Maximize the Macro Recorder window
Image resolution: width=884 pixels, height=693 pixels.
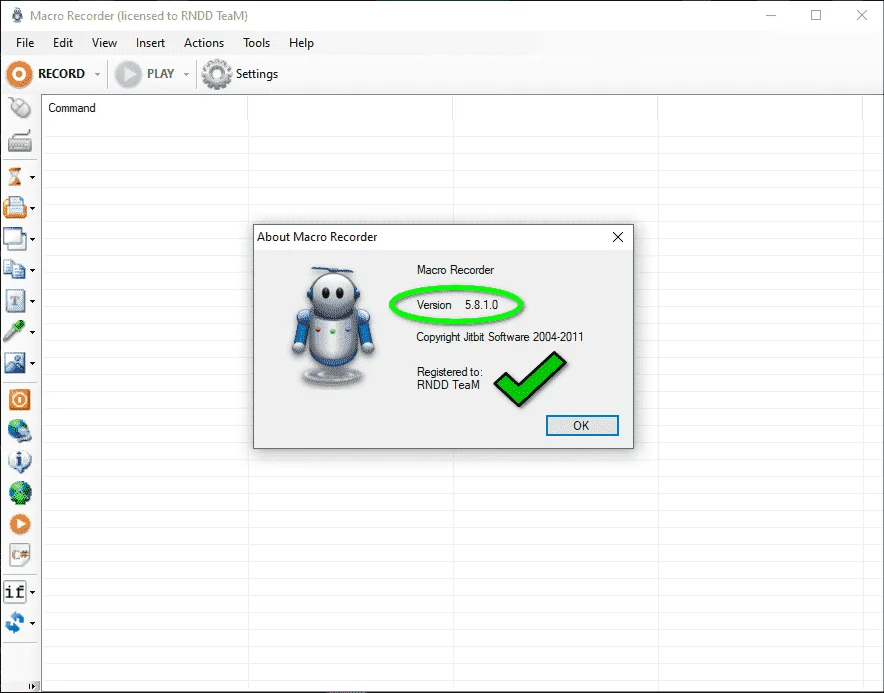click(816, 15)
